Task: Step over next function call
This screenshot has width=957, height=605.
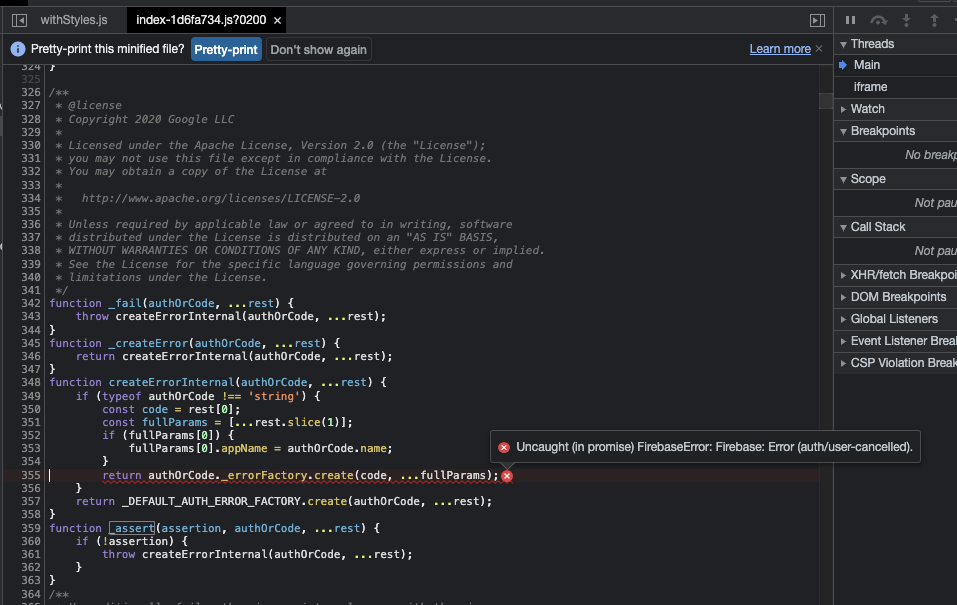Action: [879, 19]
